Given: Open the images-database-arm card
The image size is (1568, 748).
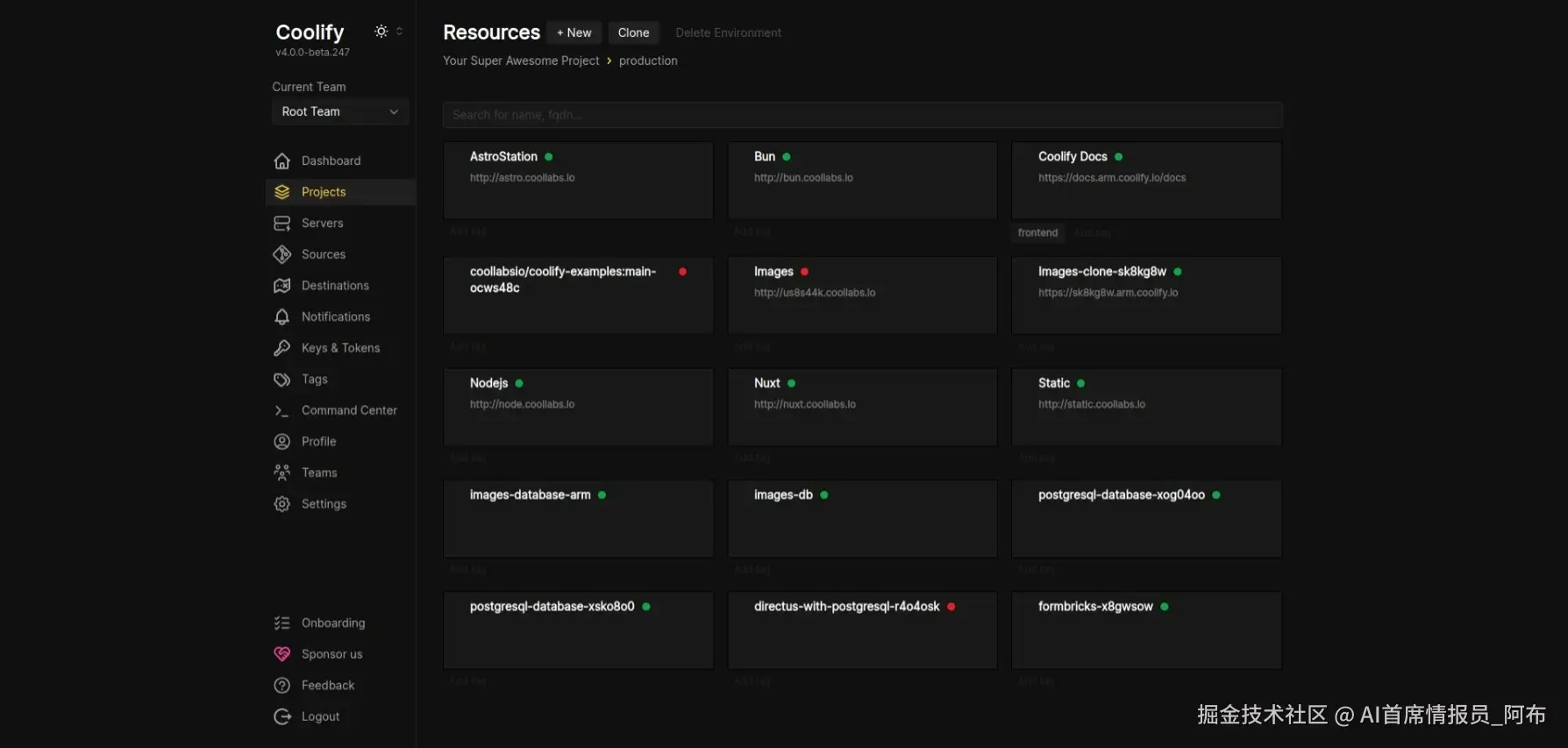Looking at the screenshot, I should coord(579,518).
